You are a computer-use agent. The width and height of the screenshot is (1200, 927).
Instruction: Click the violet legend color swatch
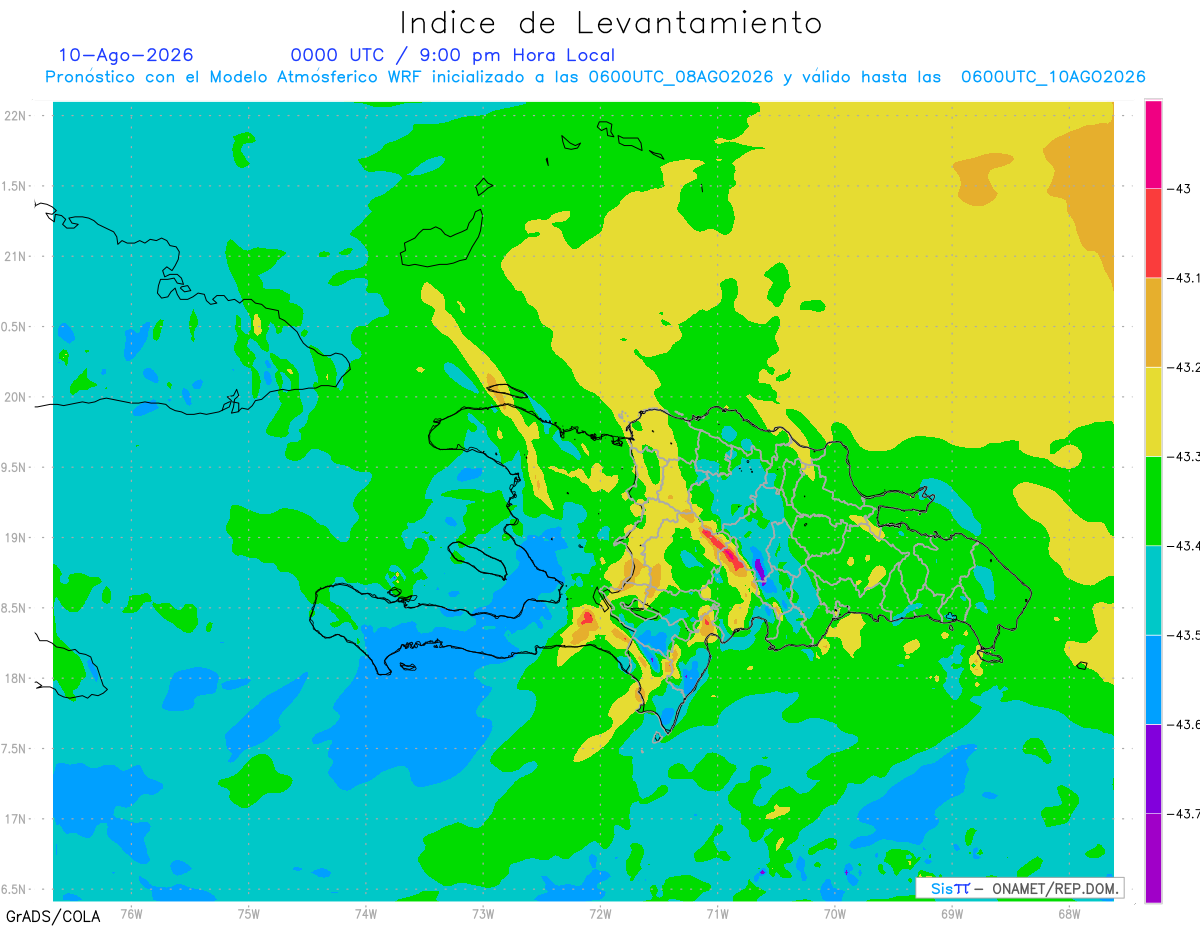click(1153, 768)
